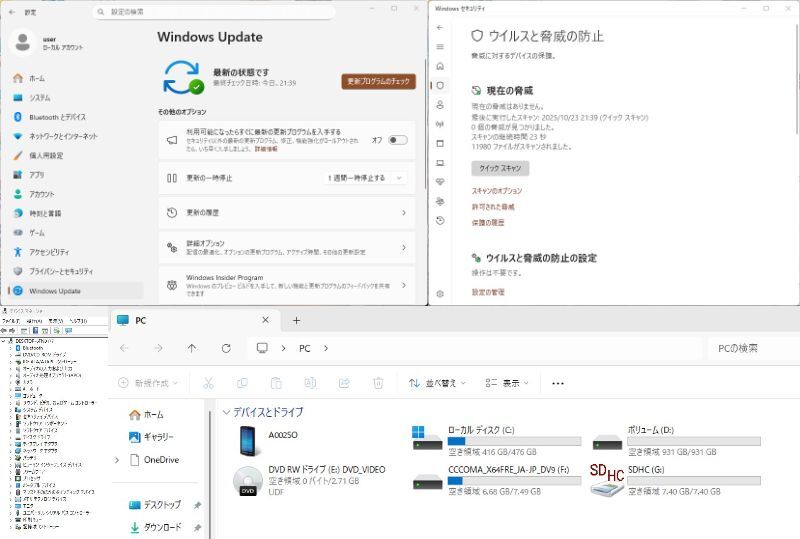Click the PCの検索 search box
The height and width of the screenshot is (539, 800).
click(x=752, y=348)
